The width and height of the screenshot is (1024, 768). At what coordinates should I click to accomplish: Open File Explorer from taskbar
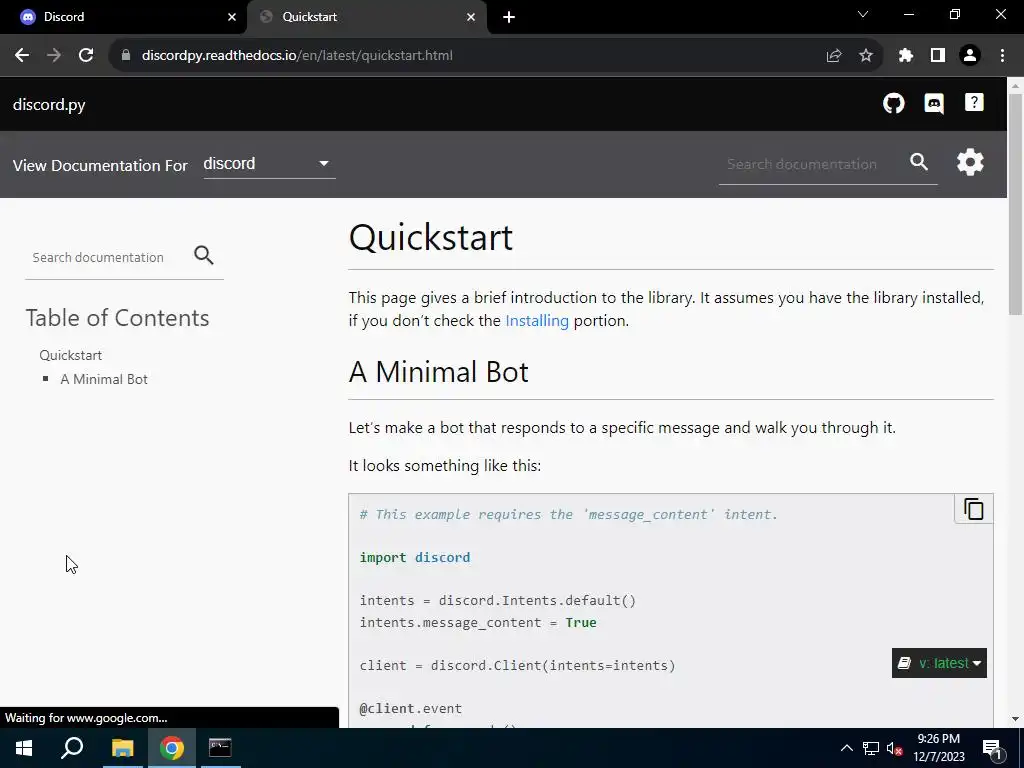click(x=122, y=748)
